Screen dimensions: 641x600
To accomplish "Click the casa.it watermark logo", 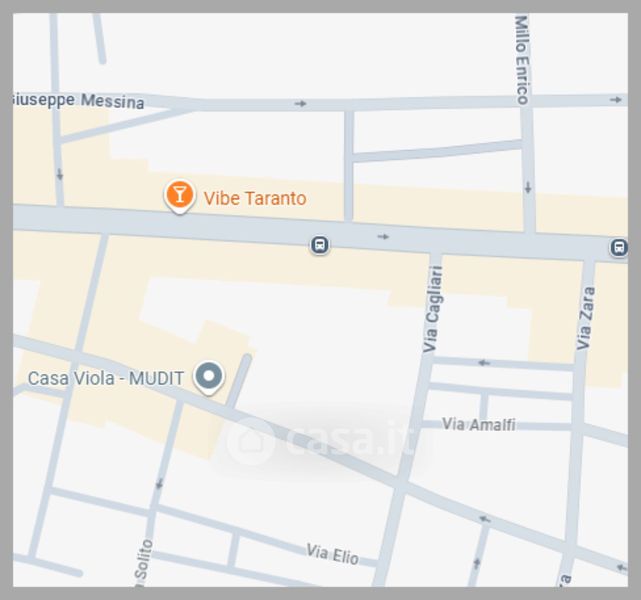I will pos(321,441).
